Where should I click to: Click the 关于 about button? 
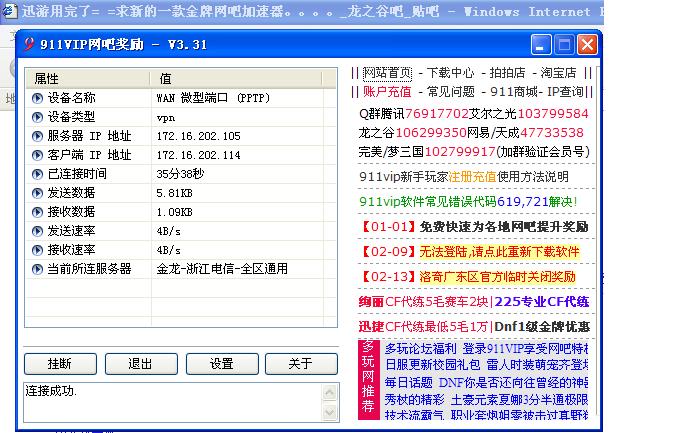pyautogui.click(x=301, y=364)
